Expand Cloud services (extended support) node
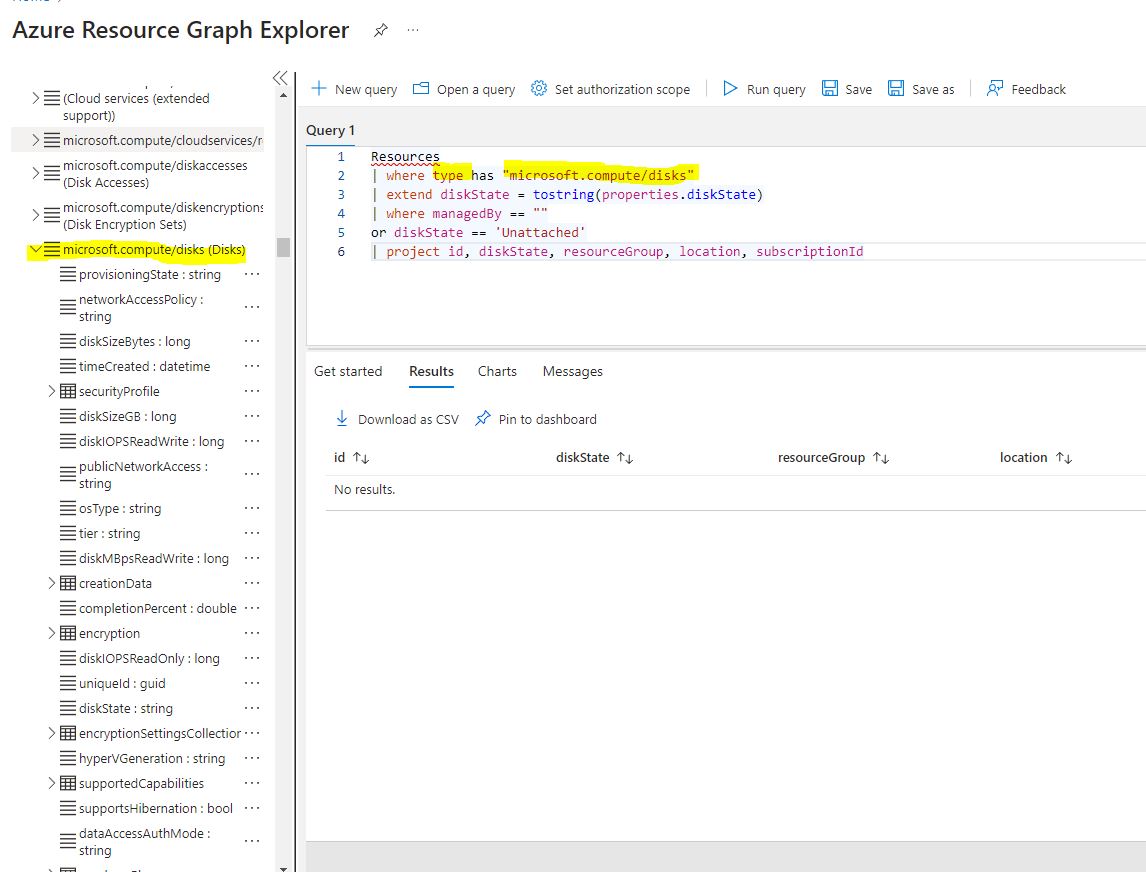The height and width of the screenshot is (872, 1146). pyautogui.click(x=35, y=97)
